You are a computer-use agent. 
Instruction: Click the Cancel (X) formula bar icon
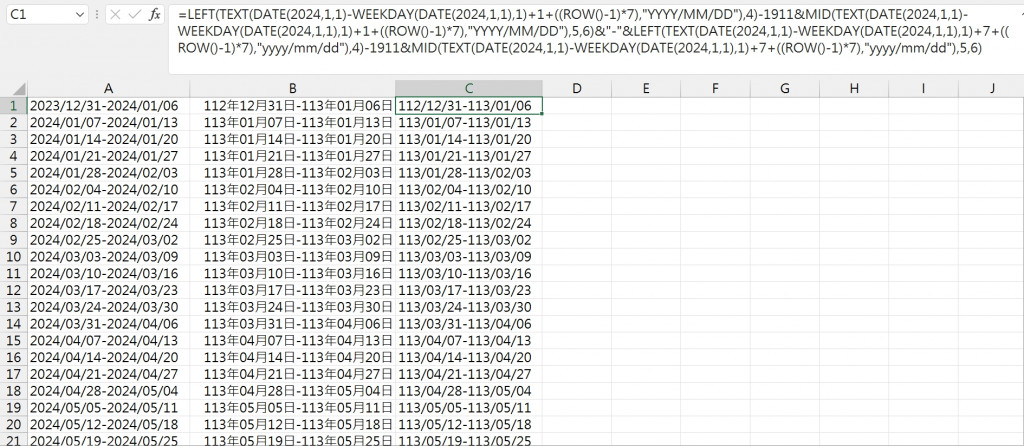click(x=115, y=14)
